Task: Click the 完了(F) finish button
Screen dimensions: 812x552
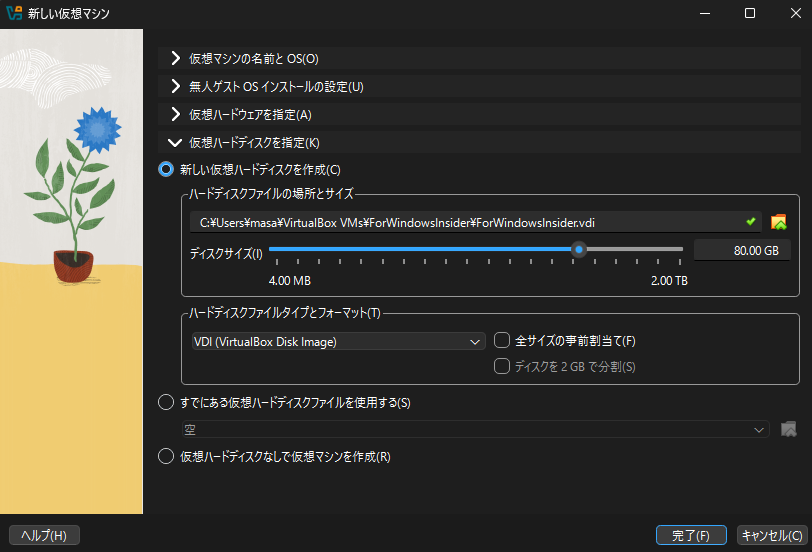Action: (x=691, y=535)
